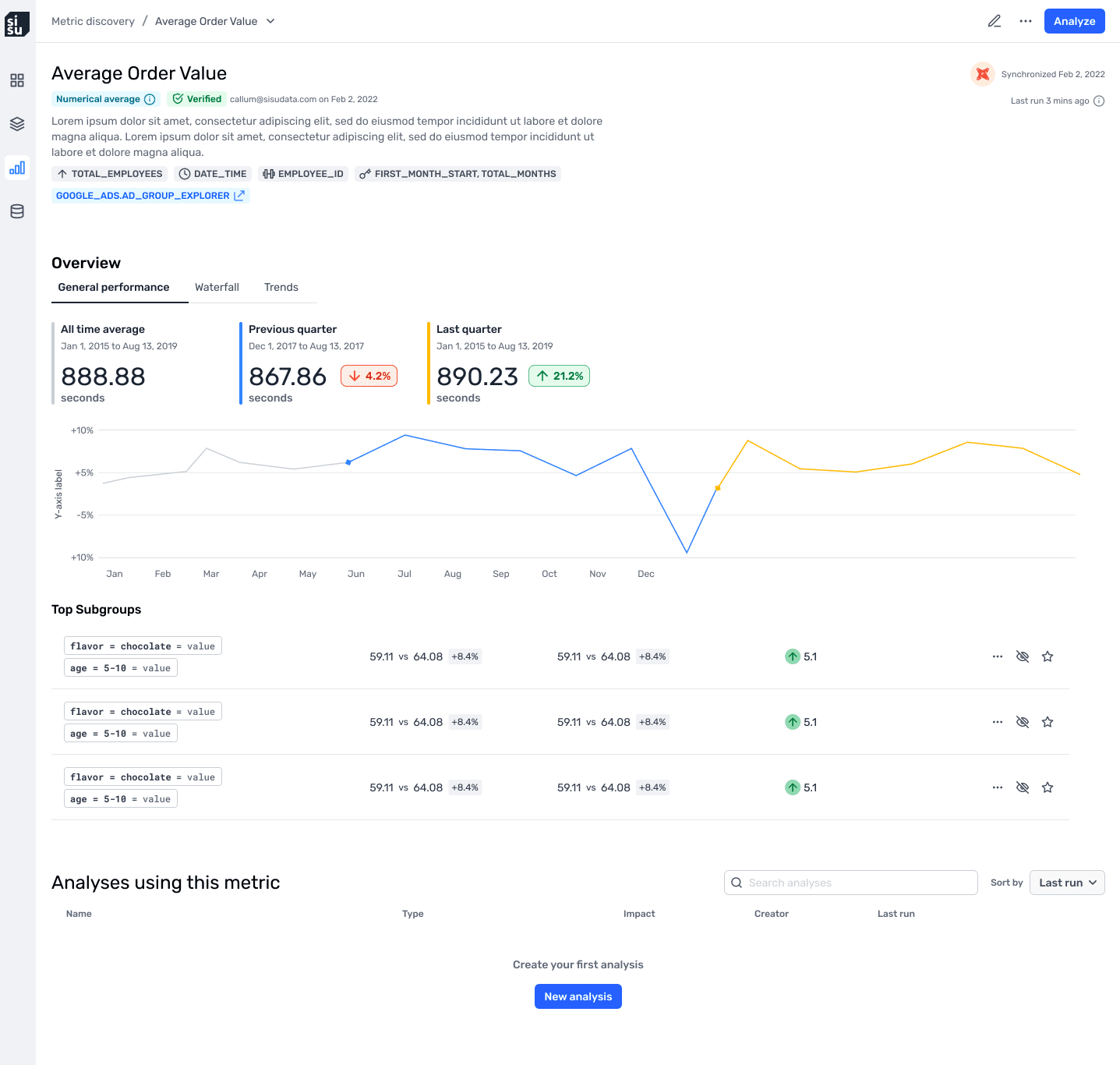Hide the first subgroup using the eye-off toggle

pos(1023,656)
